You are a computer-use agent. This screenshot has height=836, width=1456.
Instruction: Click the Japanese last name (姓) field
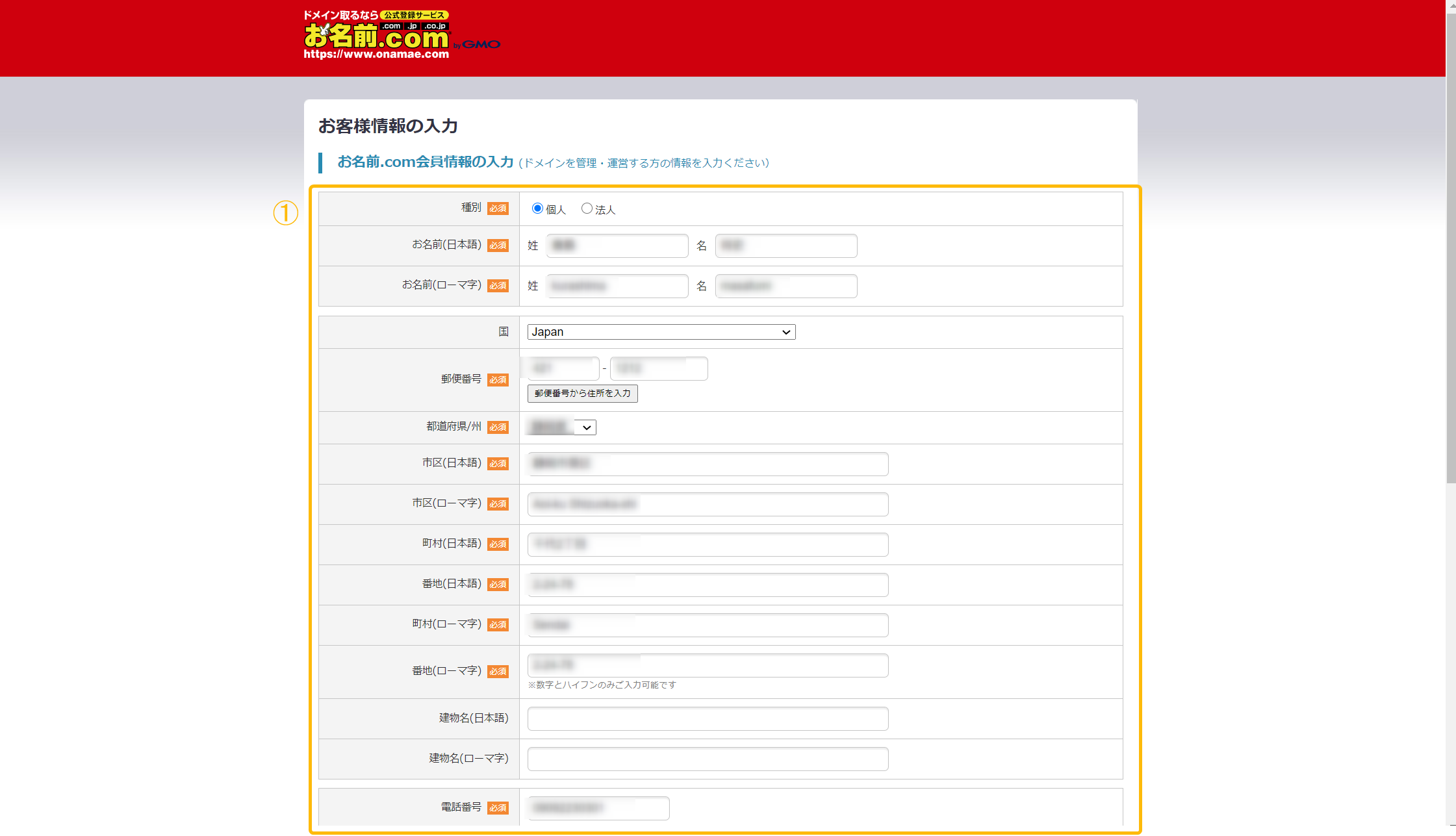(x=617, y=246)
